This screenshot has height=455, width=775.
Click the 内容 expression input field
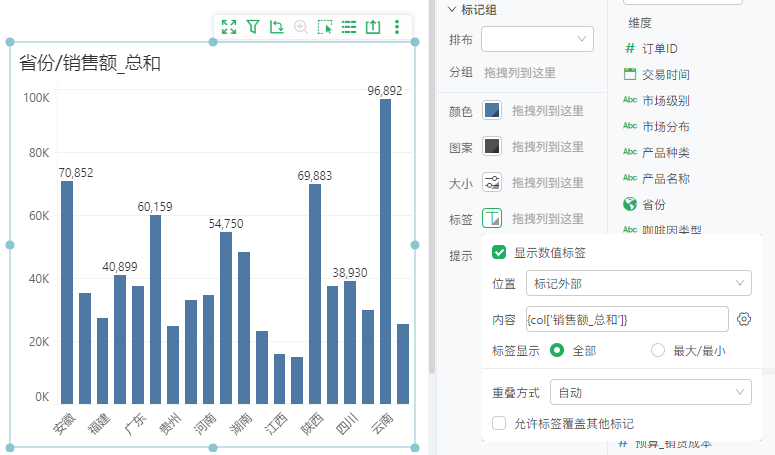pyautogui.click(x=627, y=319)
